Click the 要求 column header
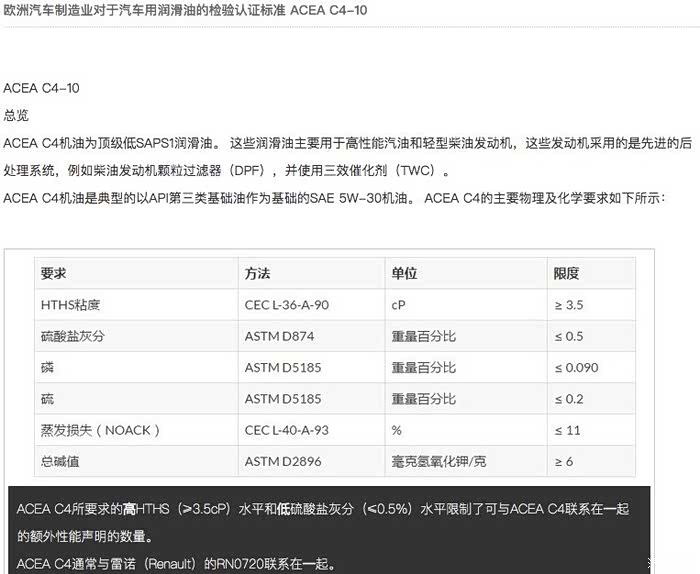The image size is (700, 574). (x=53, y=273)
